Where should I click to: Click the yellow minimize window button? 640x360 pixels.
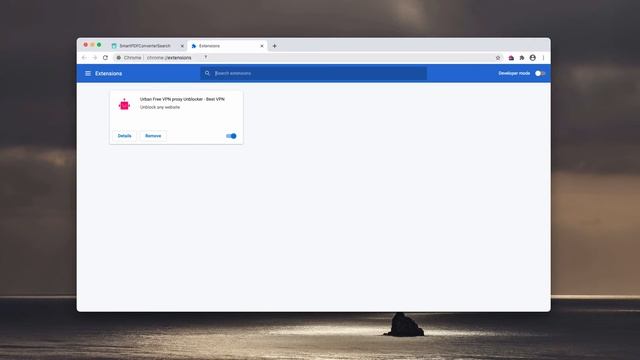pos(92,45)
